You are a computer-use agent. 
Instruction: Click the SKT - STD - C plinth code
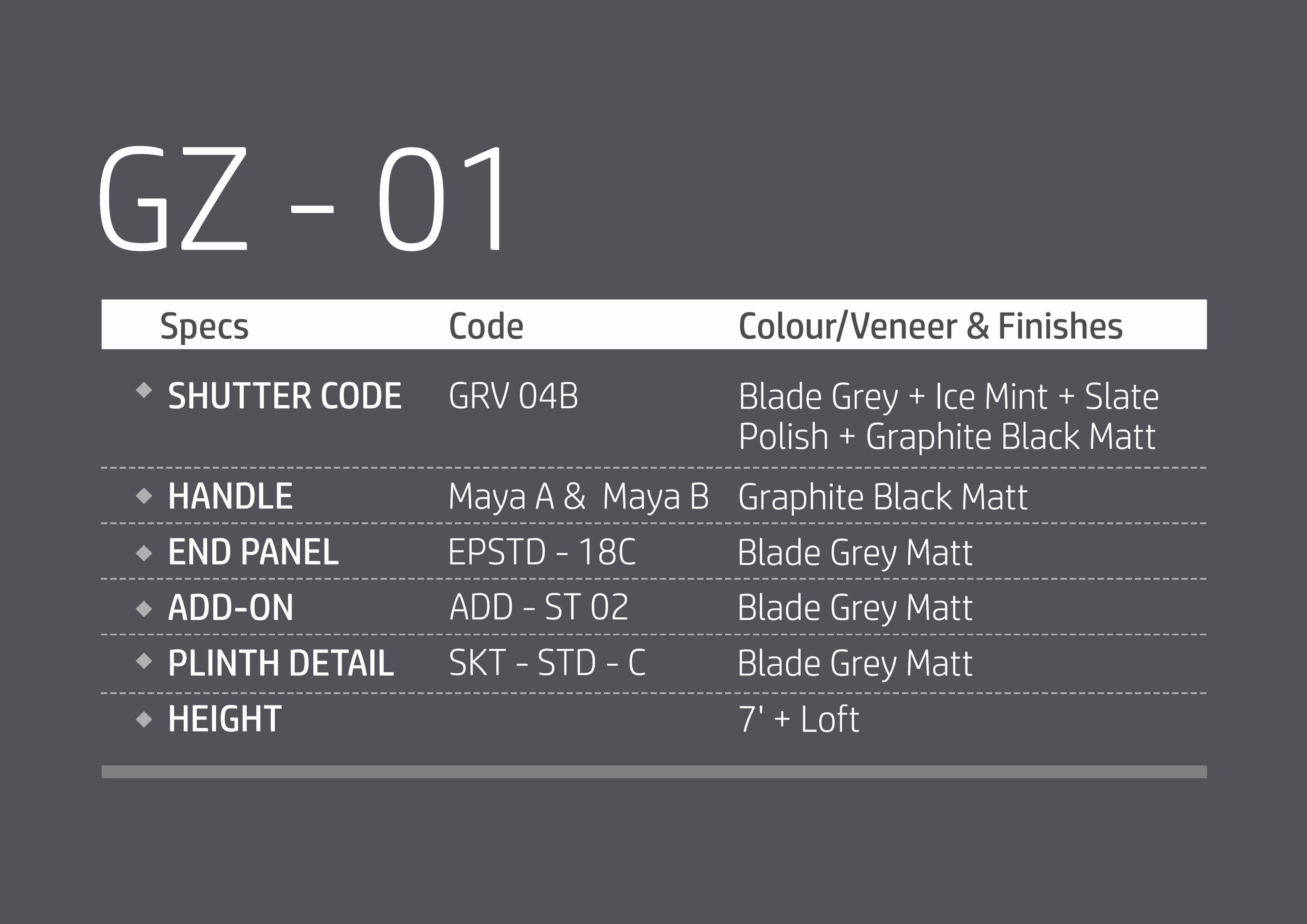pyautogui.click(x=547, y=663)
